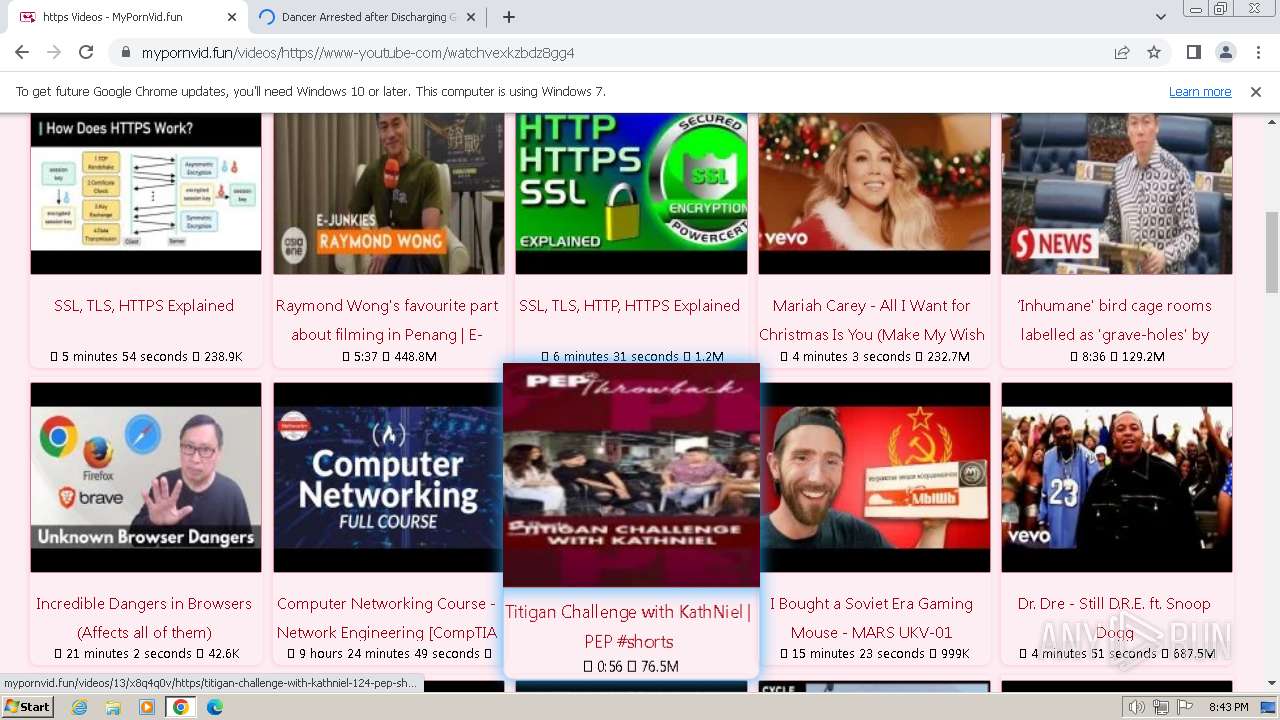Open the browser side panel
This screenshot has height=720, width=1280.
[x=1193, y=53]
